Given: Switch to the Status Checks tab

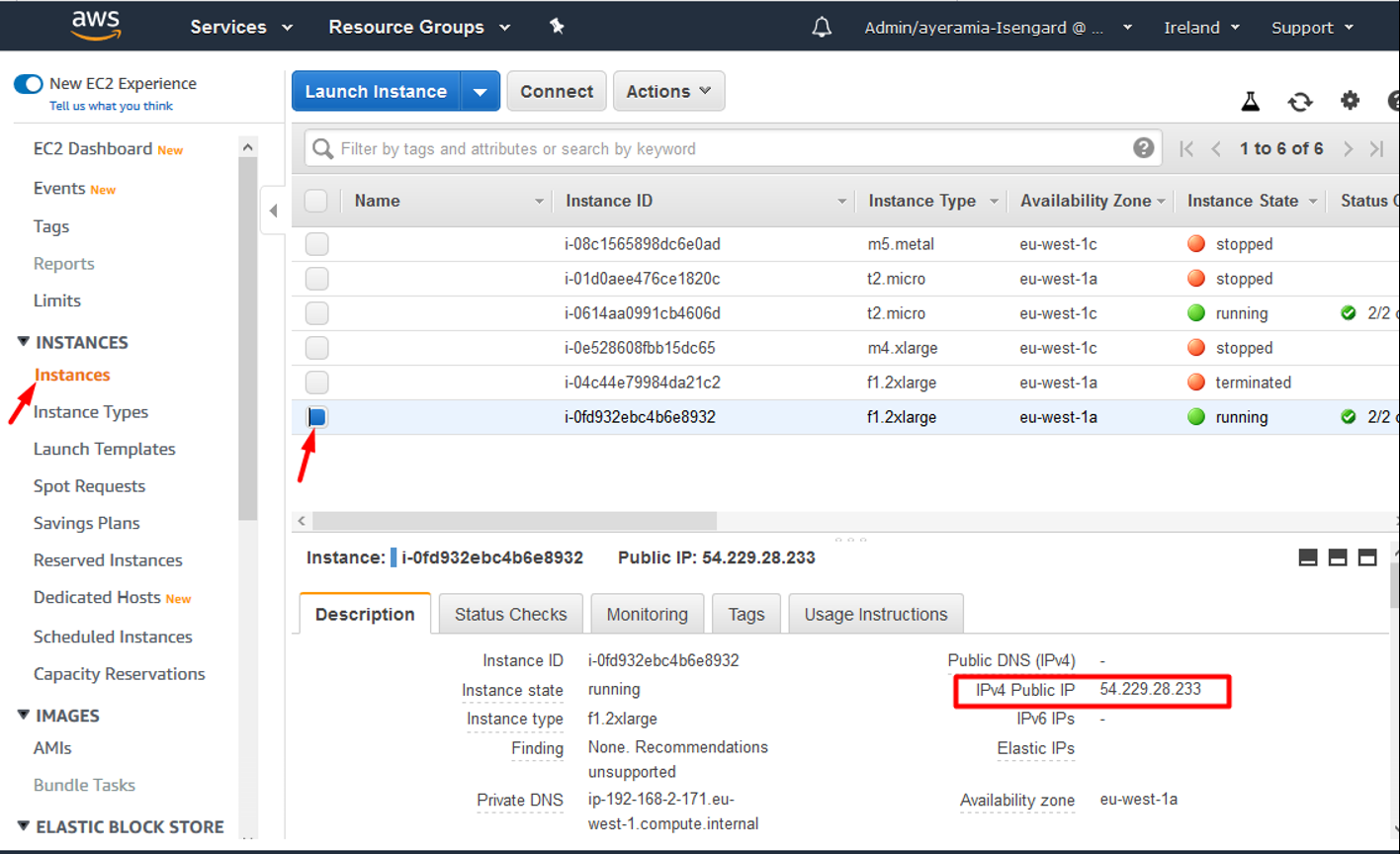Looking at the screenshot, I should tap(511, 614).
